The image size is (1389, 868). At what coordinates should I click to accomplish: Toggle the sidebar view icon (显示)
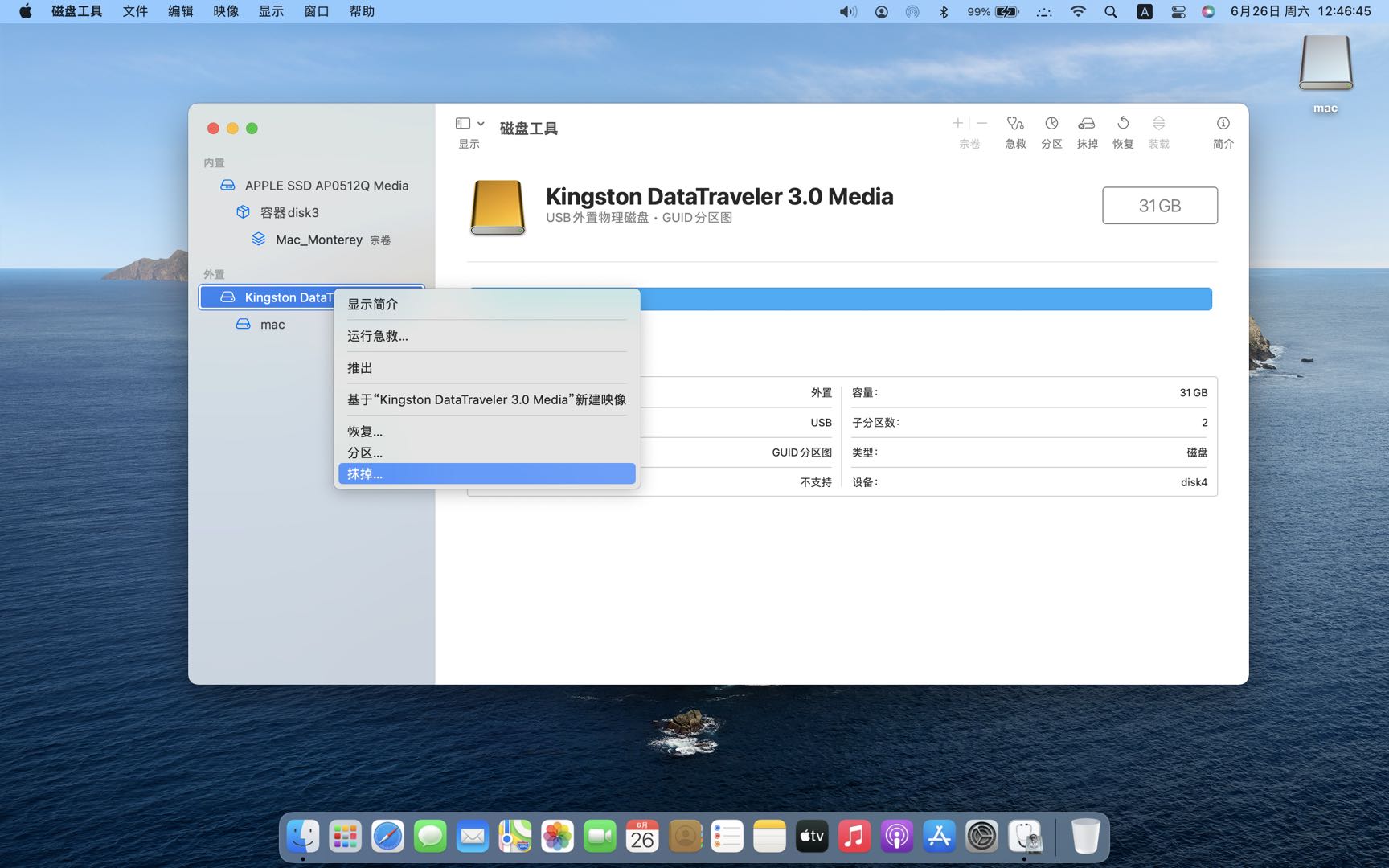click(463, 123)
